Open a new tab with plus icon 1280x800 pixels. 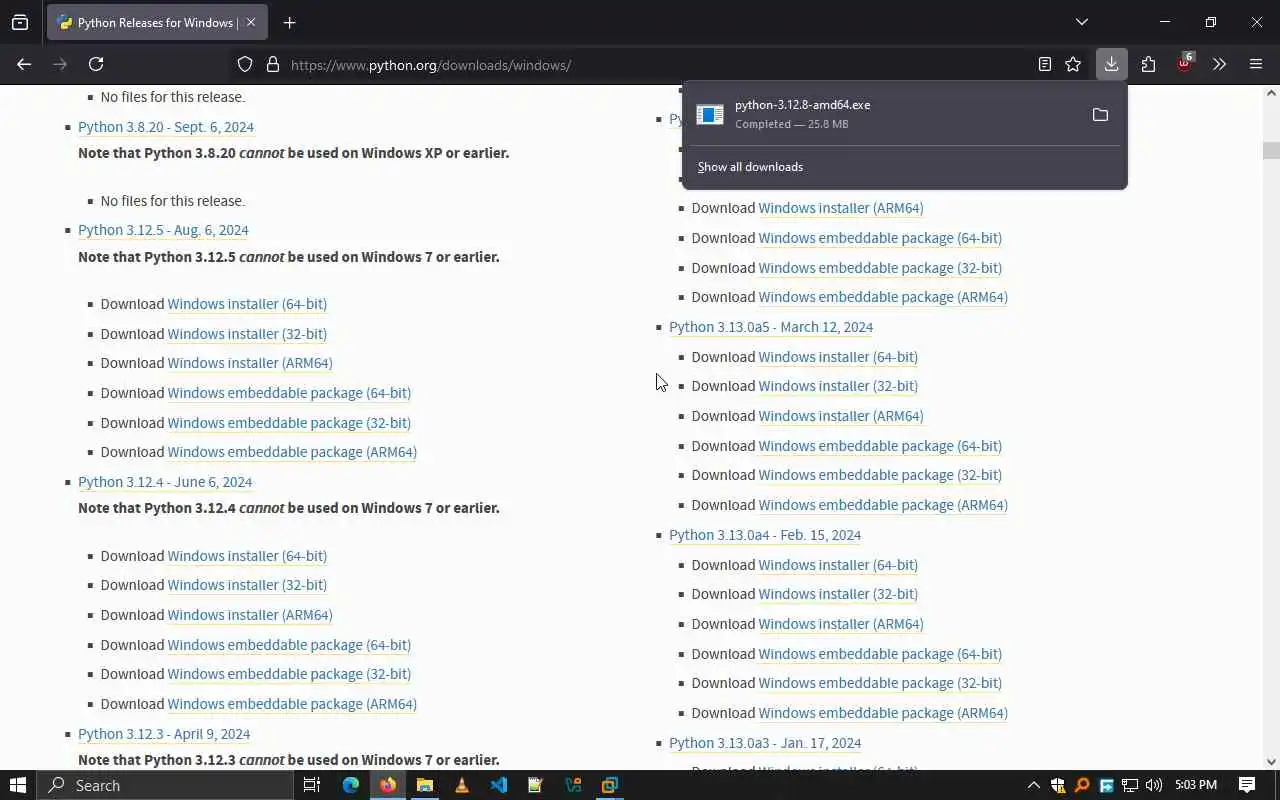pyautogui.click(x=289, y=22)
